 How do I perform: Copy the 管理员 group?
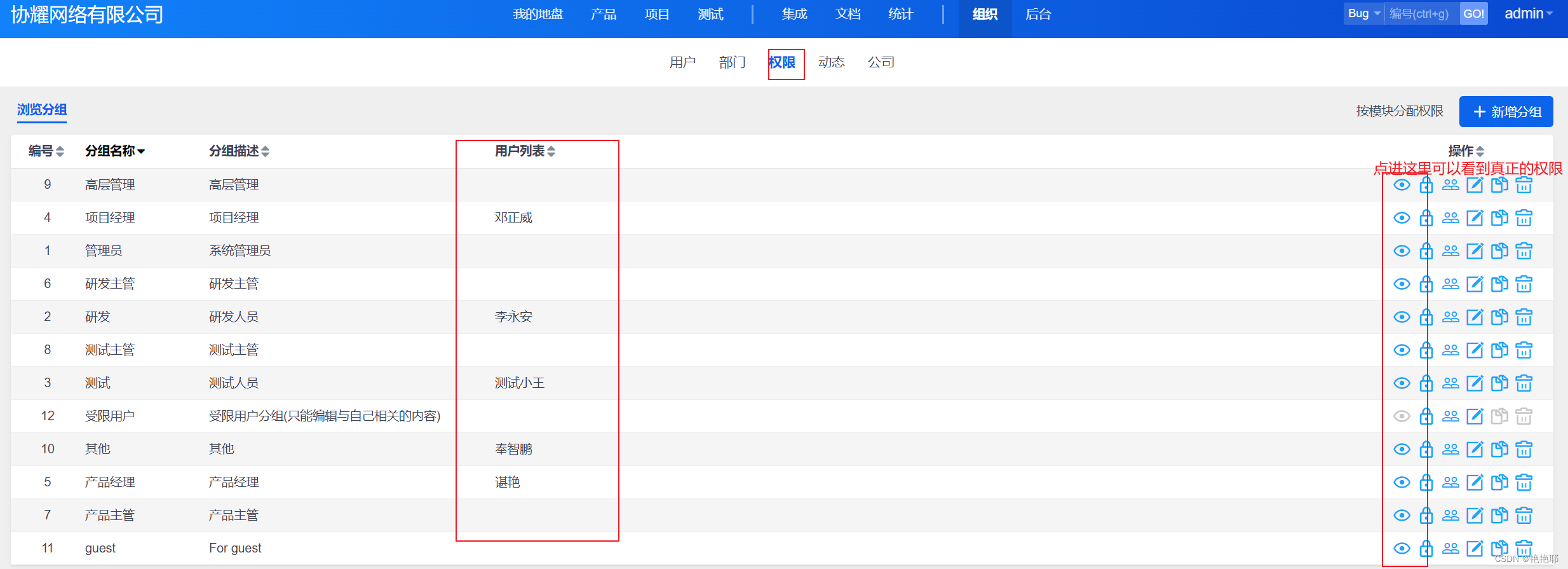pos(1499,251)
